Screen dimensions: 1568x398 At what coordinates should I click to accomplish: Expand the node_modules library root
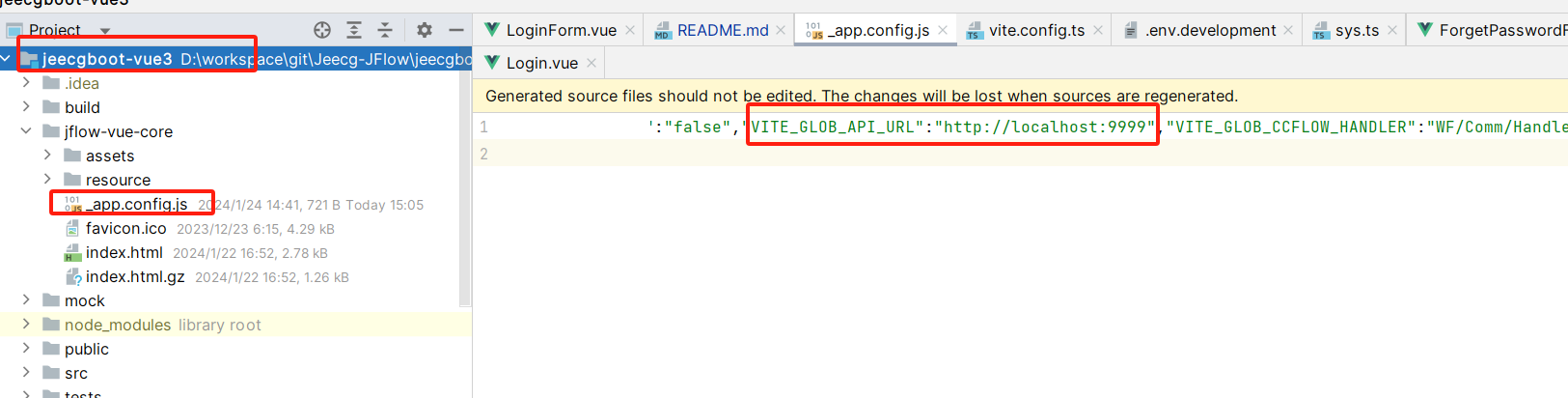click(x=26, y=325)
